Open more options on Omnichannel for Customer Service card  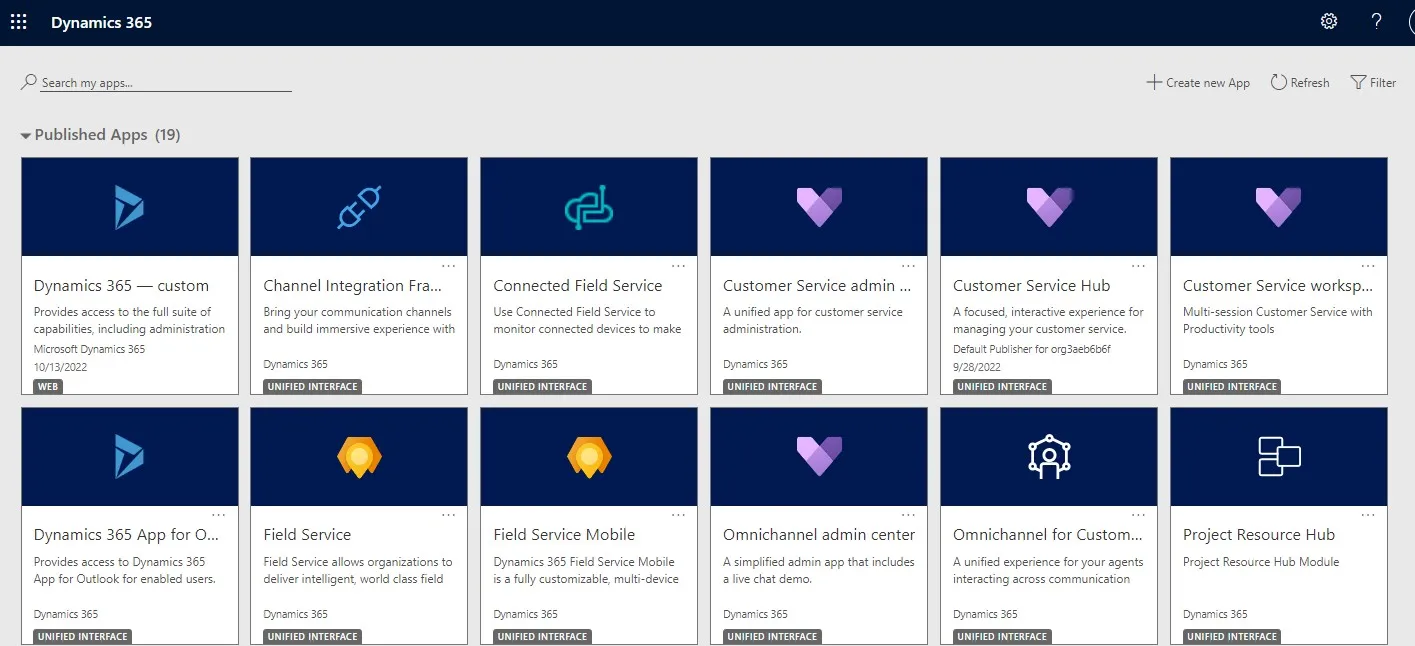pyautogui.click(x=1139, y=515)
